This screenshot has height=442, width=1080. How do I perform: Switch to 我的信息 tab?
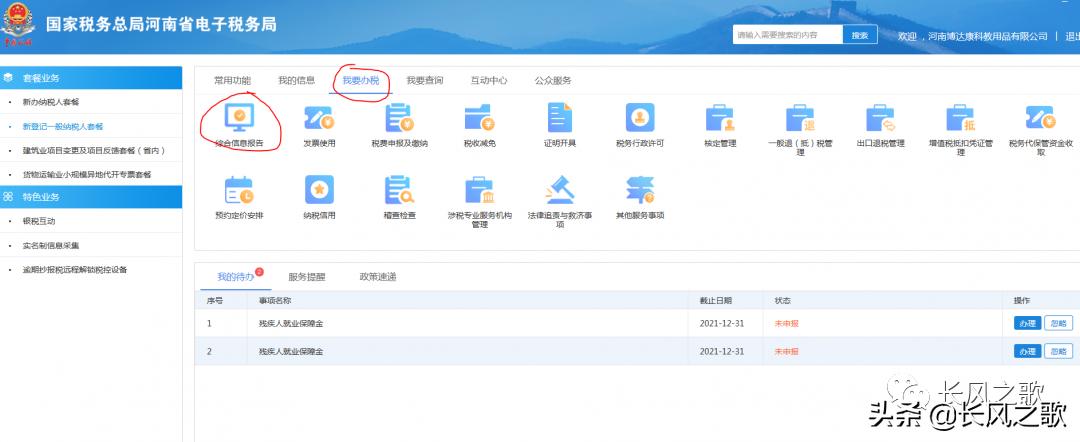pyautogui.click(x=296, y=81)
